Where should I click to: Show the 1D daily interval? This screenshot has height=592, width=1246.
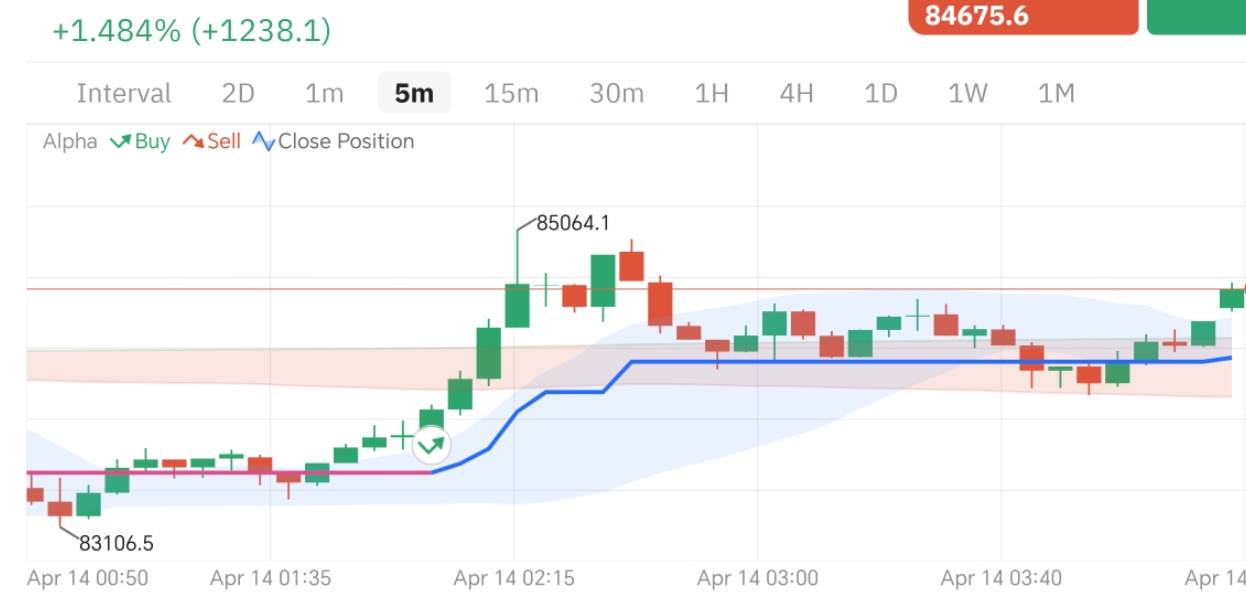click(881, 94)
